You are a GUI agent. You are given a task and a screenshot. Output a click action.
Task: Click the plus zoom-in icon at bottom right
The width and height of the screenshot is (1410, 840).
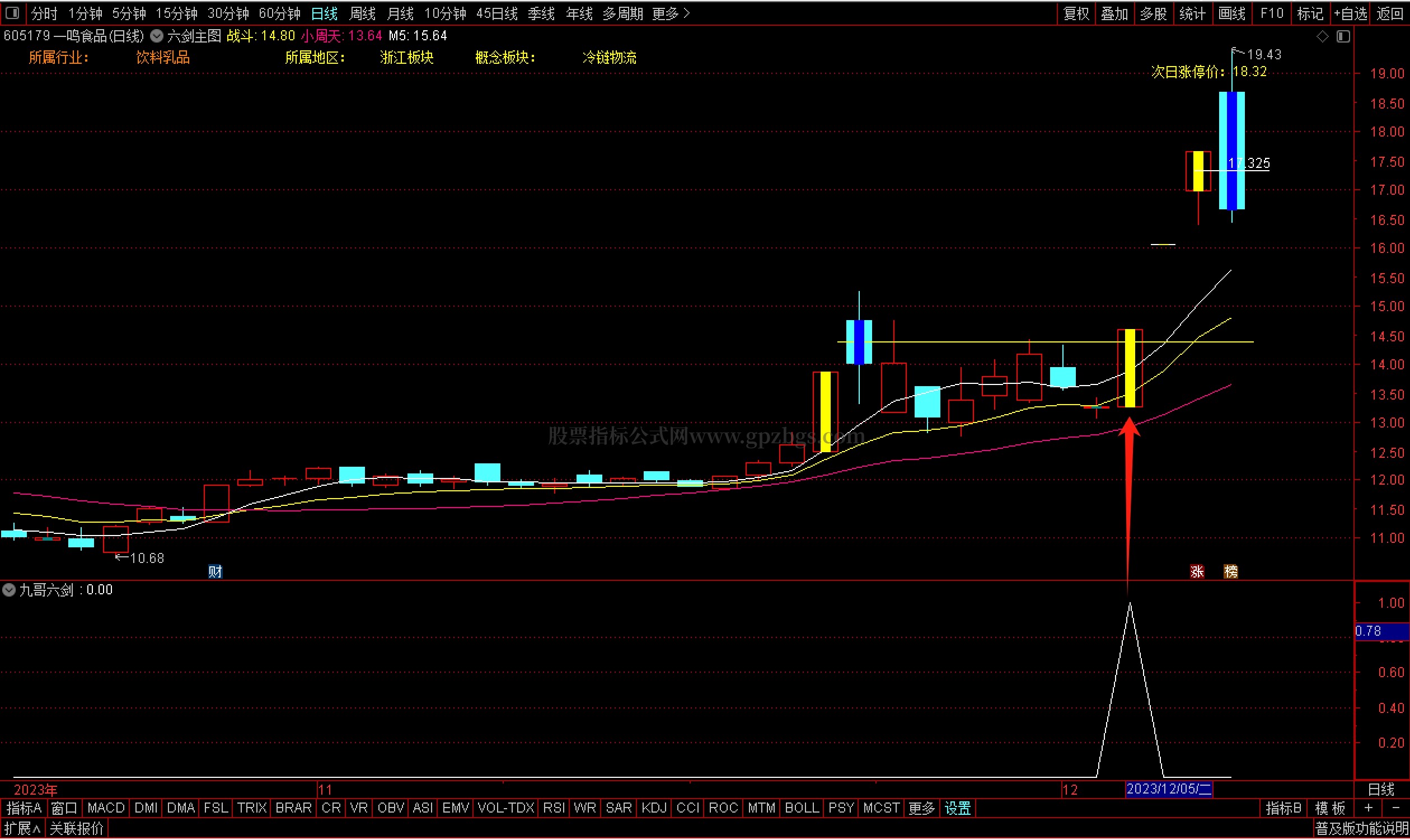[1368, 808]
